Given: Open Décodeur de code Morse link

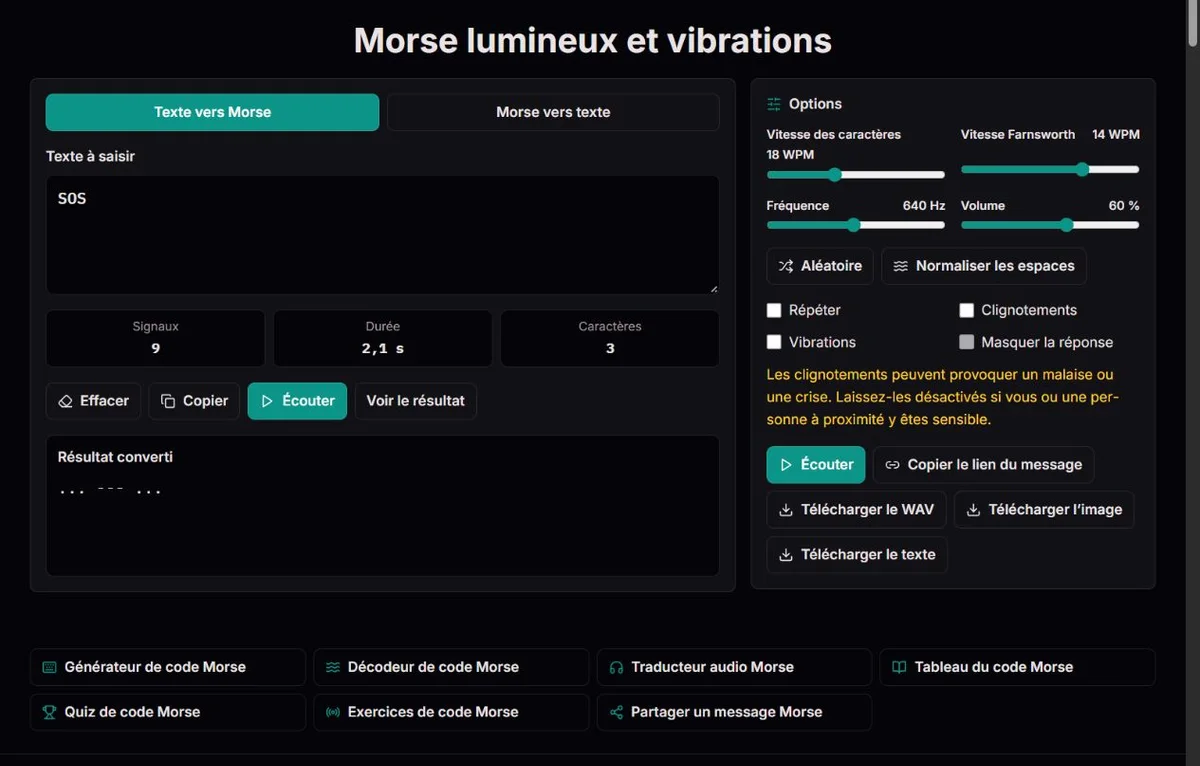Looking at the screenshot, I should pos(451,667).
